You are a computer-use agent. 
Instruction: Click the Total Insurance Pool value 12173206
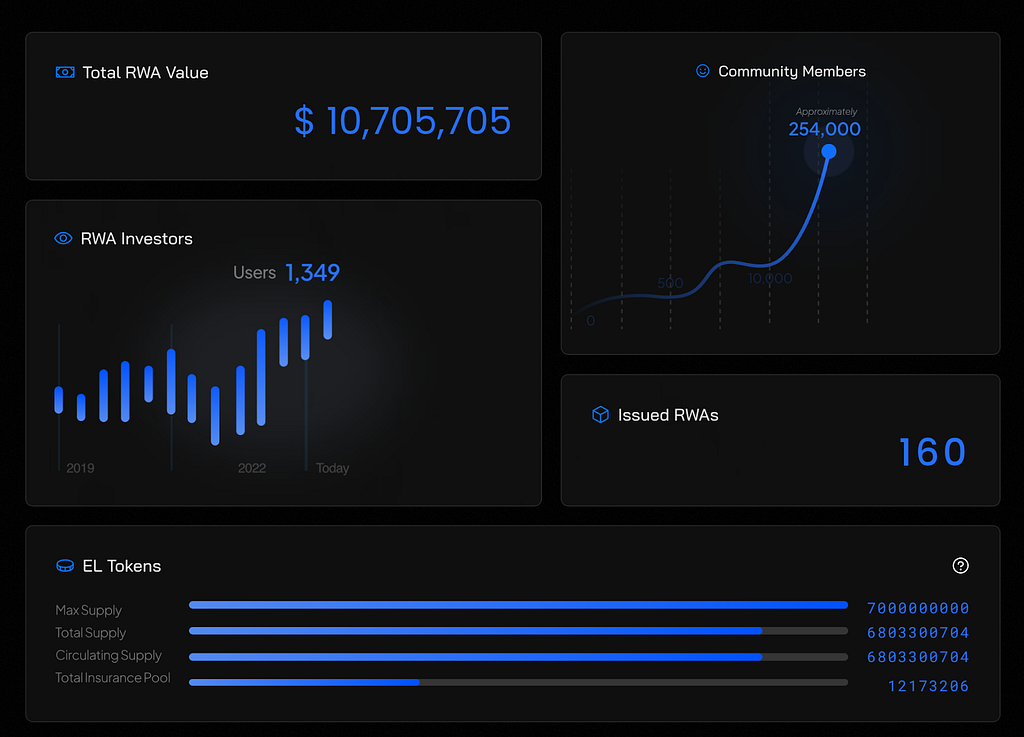[x=928, y=686]
